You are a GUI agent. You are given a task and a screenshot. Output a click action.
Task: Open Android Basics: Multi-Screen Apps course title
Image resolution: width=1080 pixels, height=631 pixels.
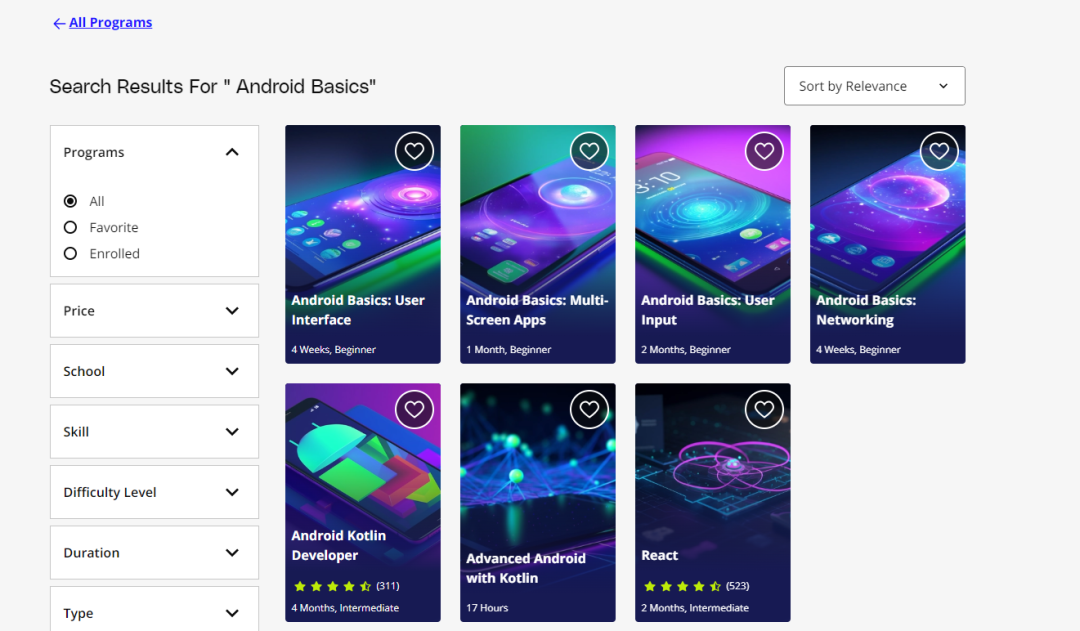[537, 310]
